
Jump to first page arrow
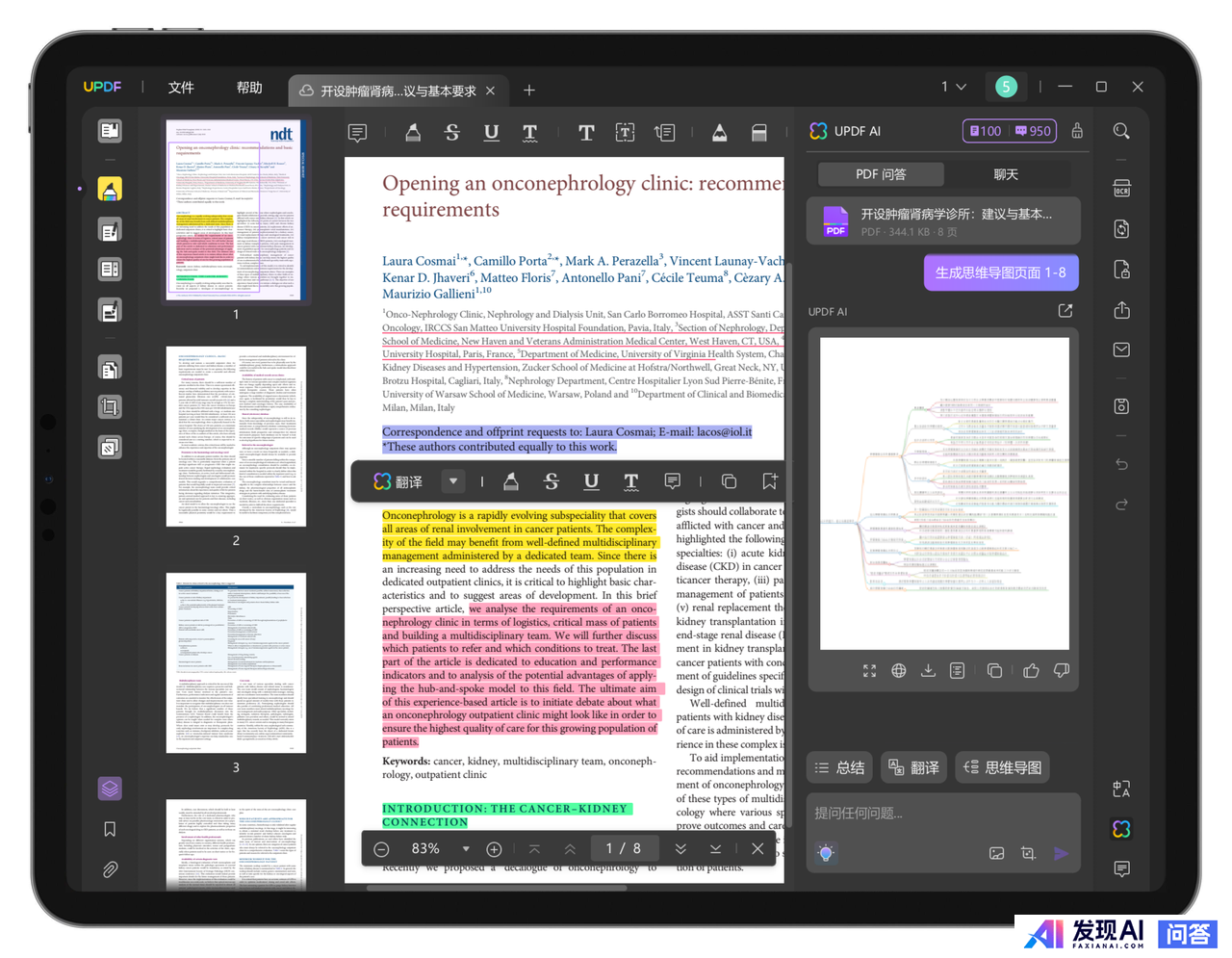click(534, 849)
